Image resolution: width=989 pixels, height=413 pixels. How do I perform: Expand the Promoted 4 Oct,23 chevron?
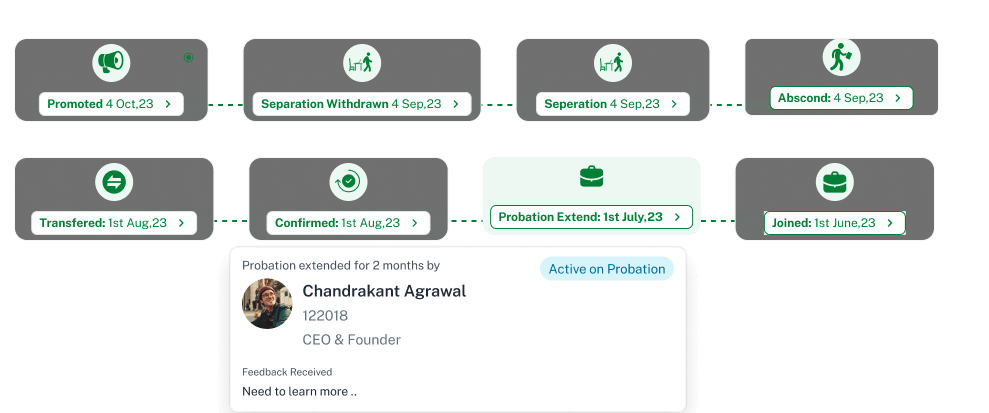[x=168, y=104]
